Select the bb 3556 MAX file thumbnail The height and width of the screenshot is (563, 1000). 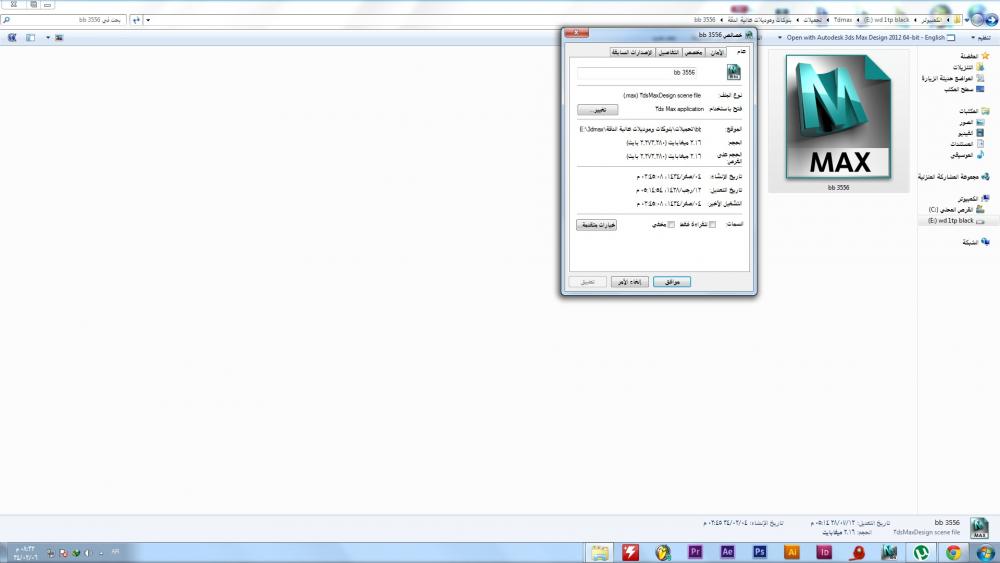click(x=839, y=121)
